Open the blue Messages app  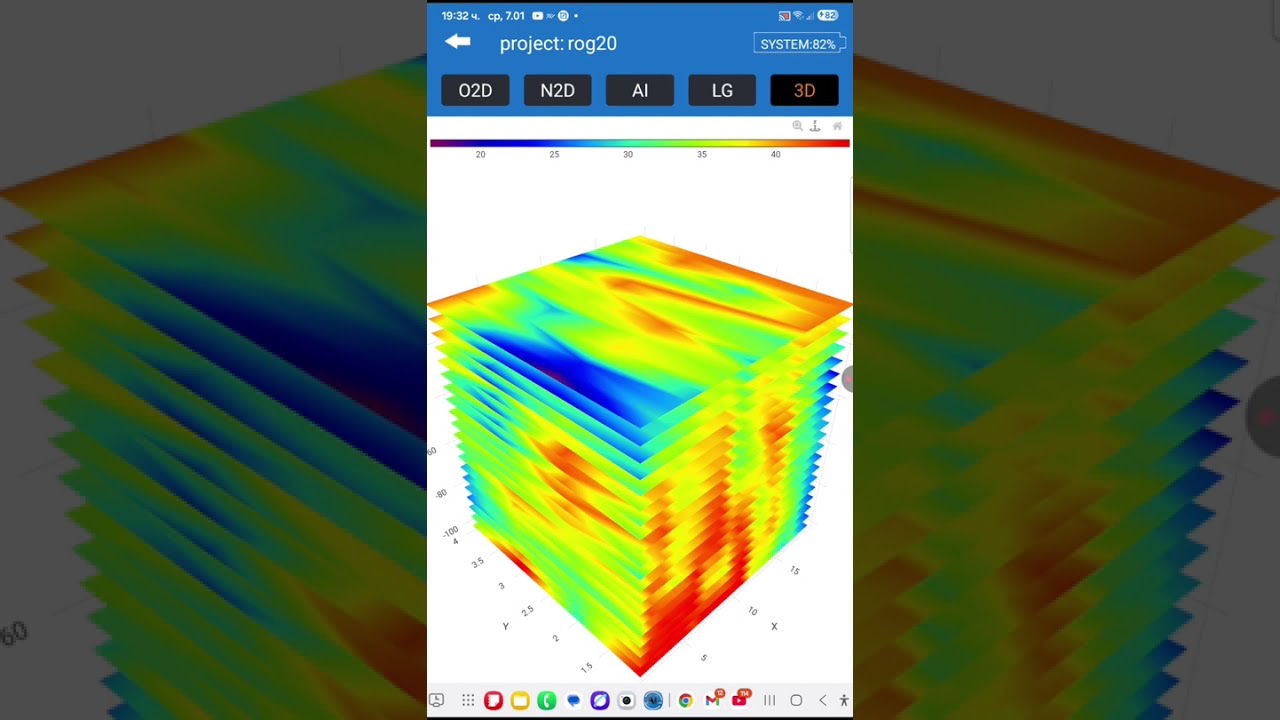tap(573, 701)
